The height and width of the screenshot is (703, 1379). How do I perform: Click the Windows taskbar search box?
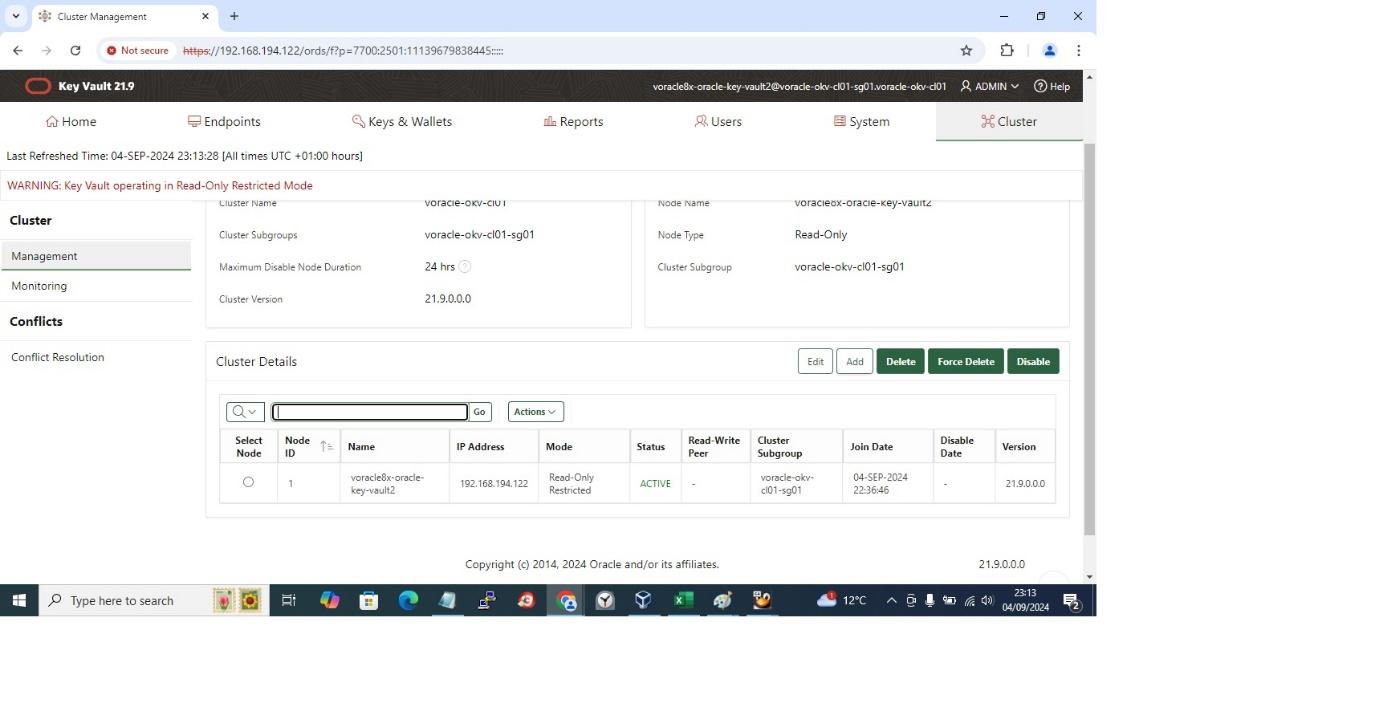coord(154,600)
